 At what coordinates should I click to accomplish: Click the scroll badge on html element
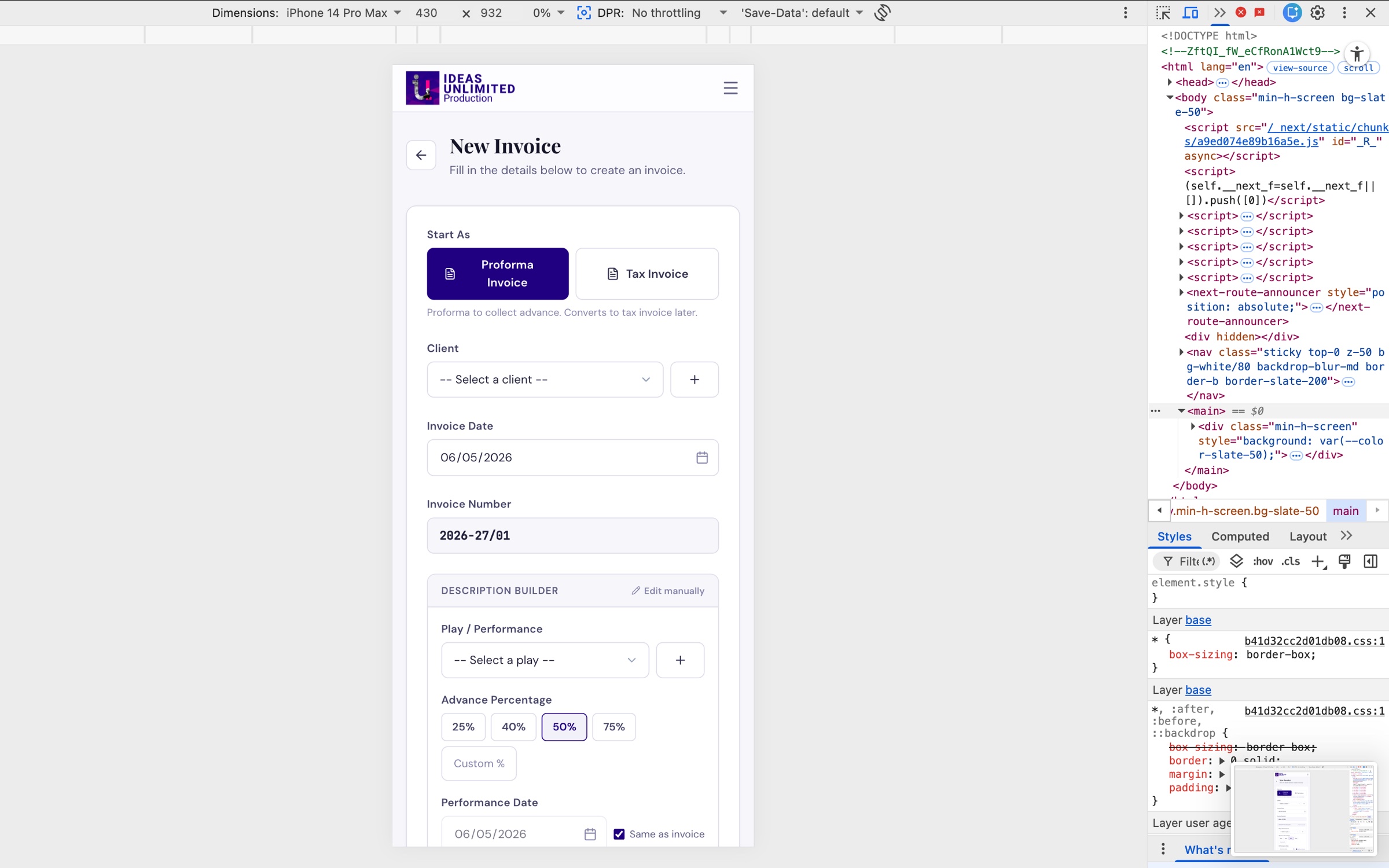(x=1358, y=68)
